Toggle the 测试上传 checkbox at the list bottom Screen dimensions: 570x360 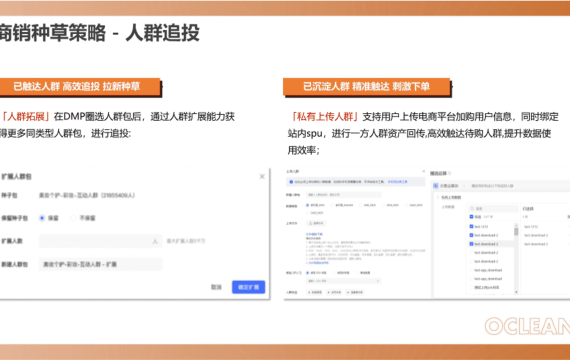coord(471,287)
